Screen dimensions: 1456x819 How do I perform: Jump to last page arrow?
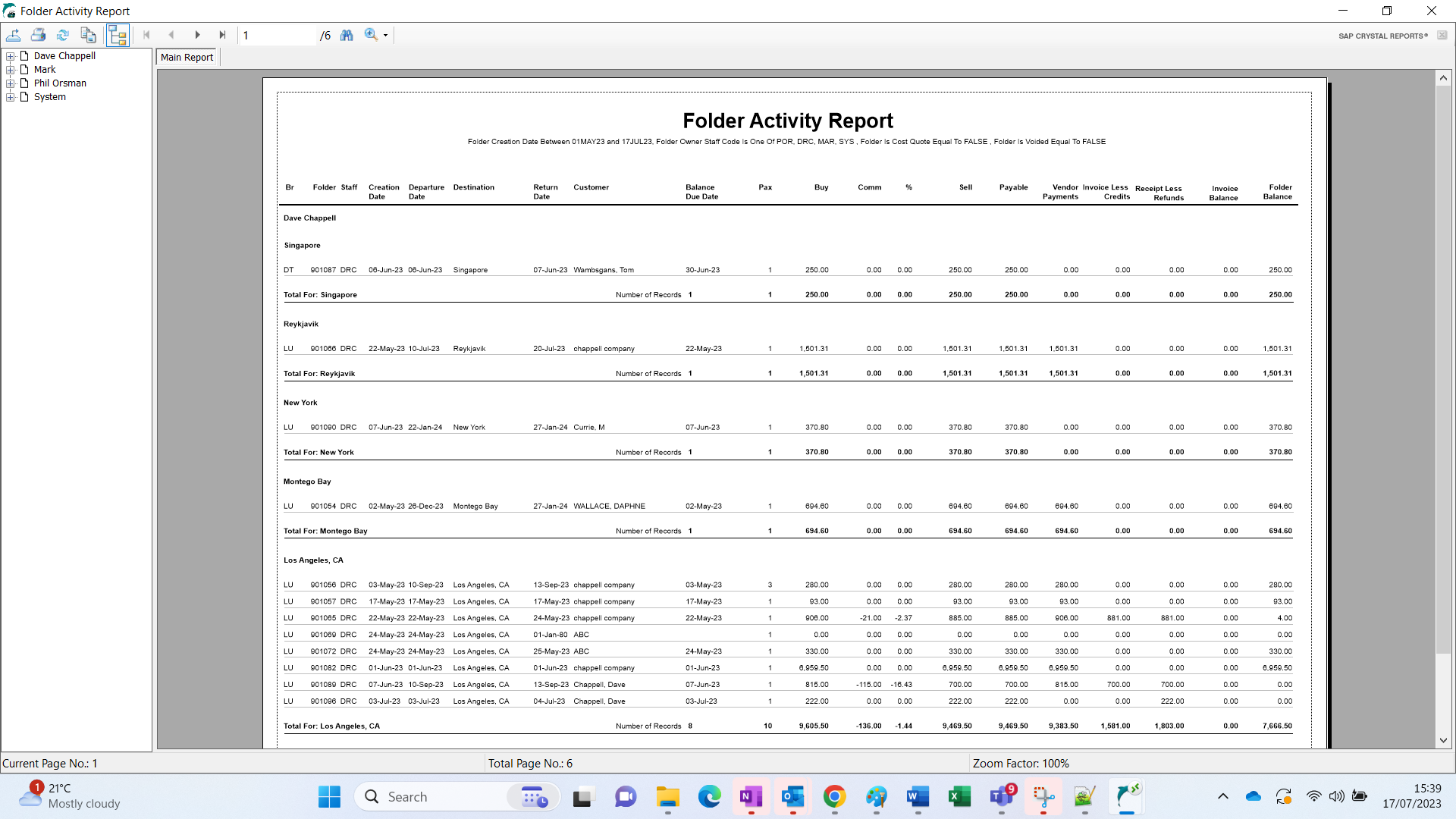(x=222, y=35)
